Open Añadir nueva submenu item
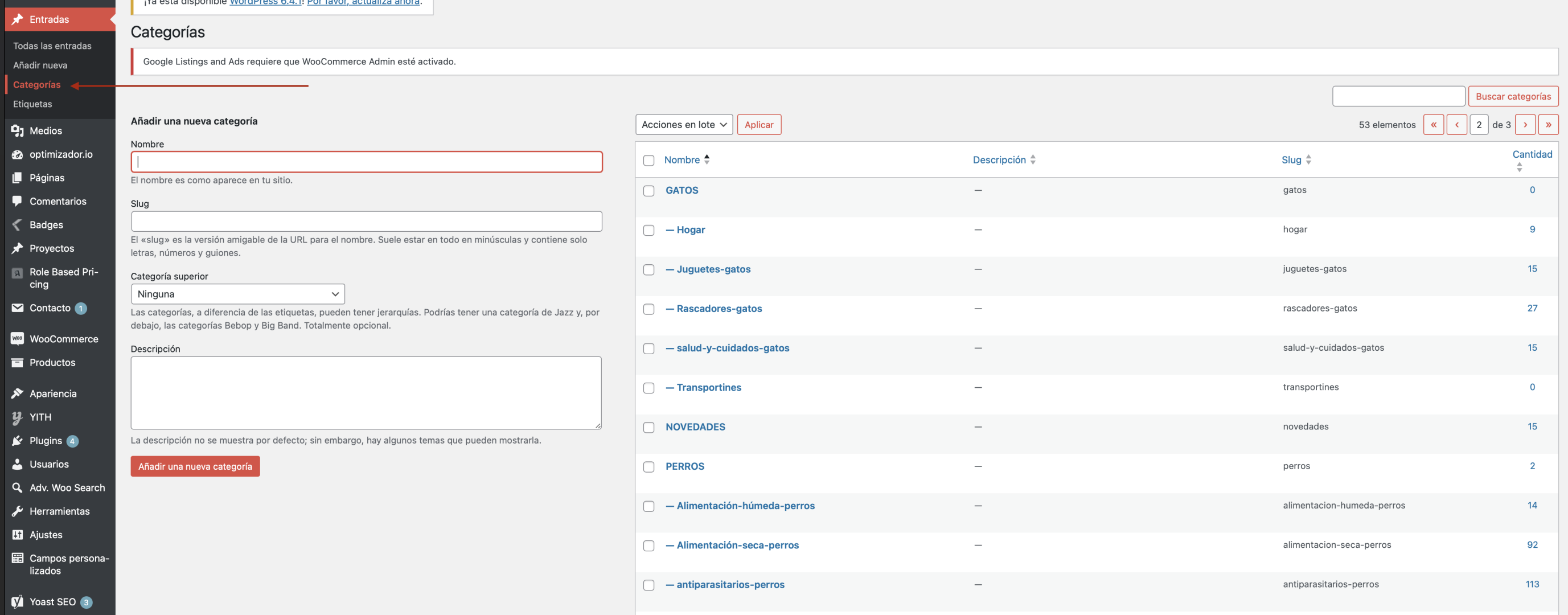This screenshot has height=615, width=1568. click(40, 65)
